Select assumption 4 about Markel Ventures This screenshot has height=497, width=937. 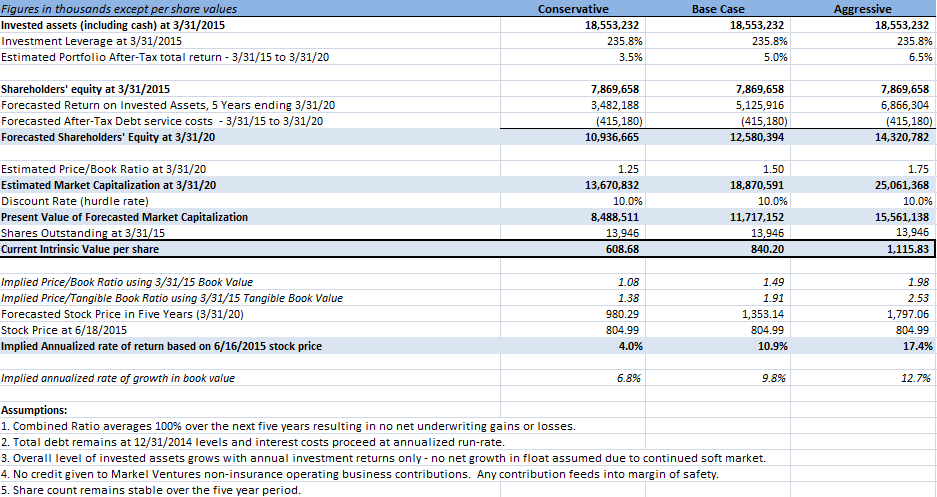(360, 474)
